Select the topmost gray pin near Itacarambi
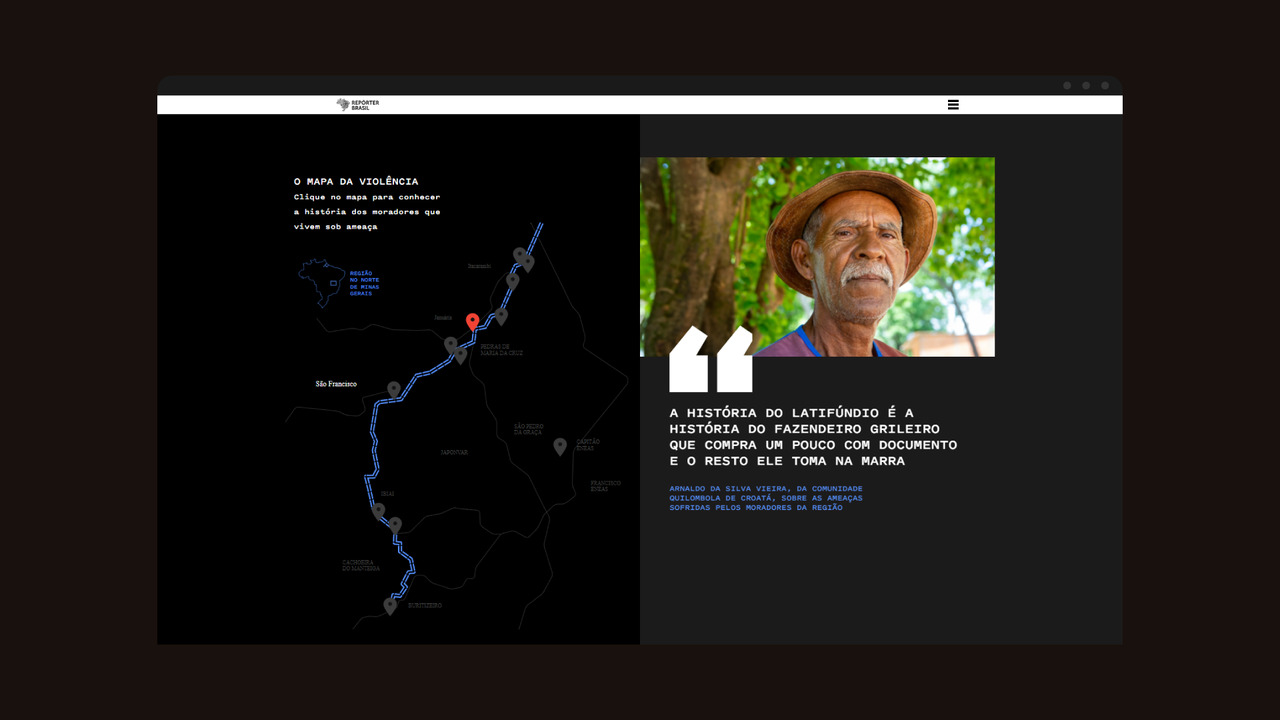The height and width of the screenshot is (720, 1280). pyautogui.click(x=520, y=252)
